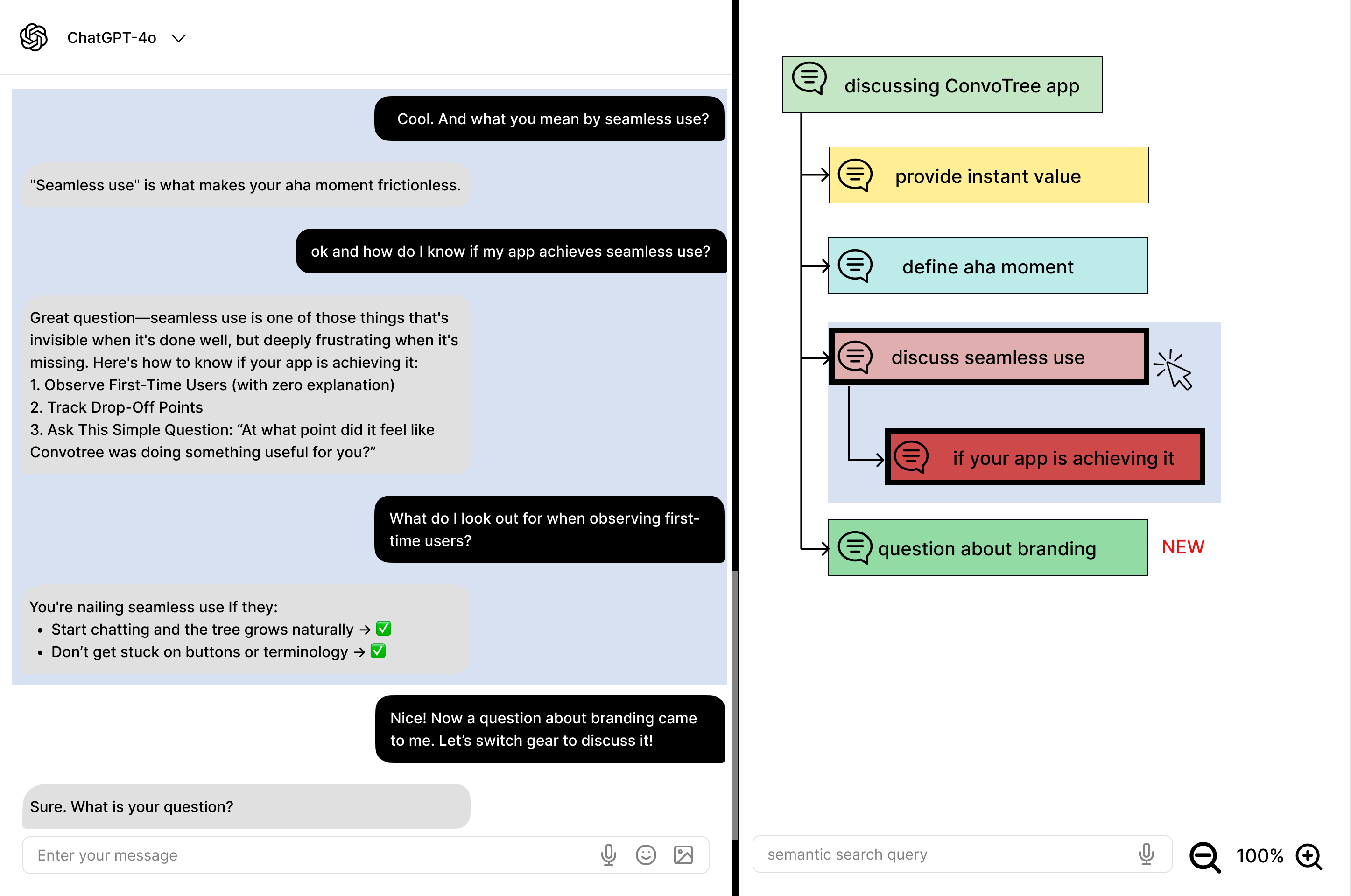Select the provide instant value node
The height and width of the screenshot is (896, 1351).
coord(989,175)
